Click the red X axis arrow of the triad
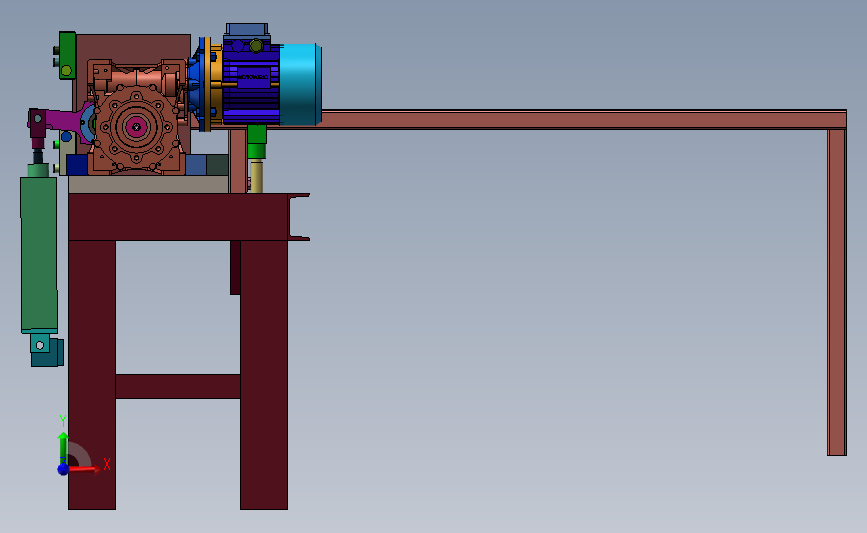 pyautogui.click(x=84, y=469)
